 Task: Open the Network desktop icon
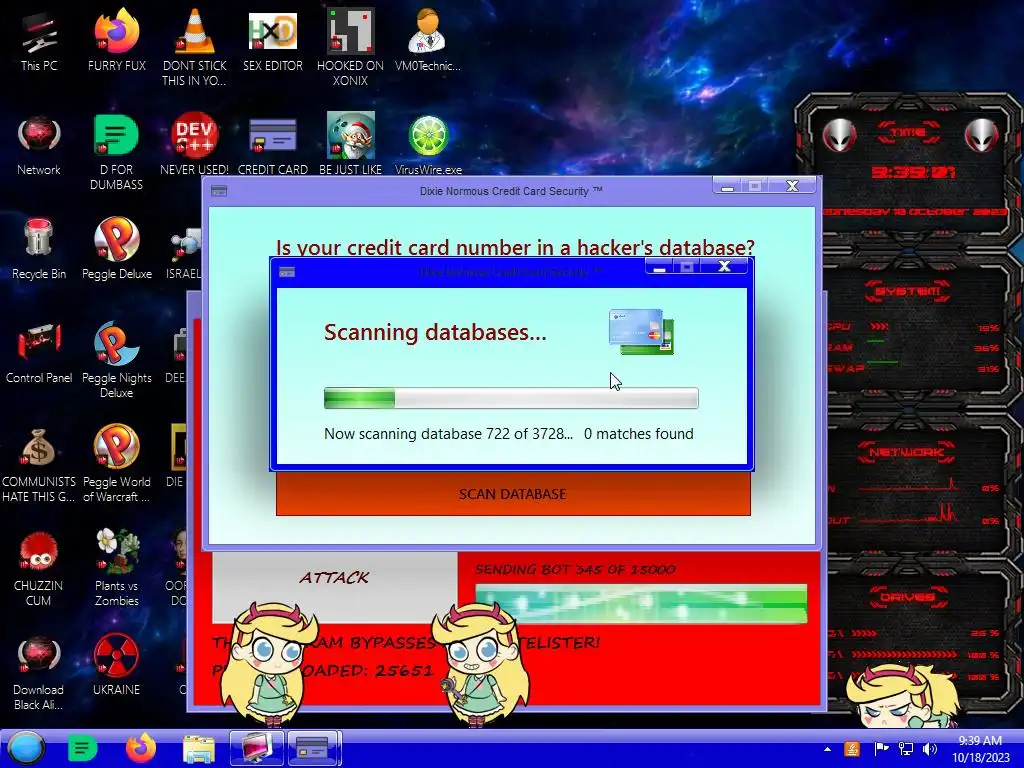tap(39, 145)
